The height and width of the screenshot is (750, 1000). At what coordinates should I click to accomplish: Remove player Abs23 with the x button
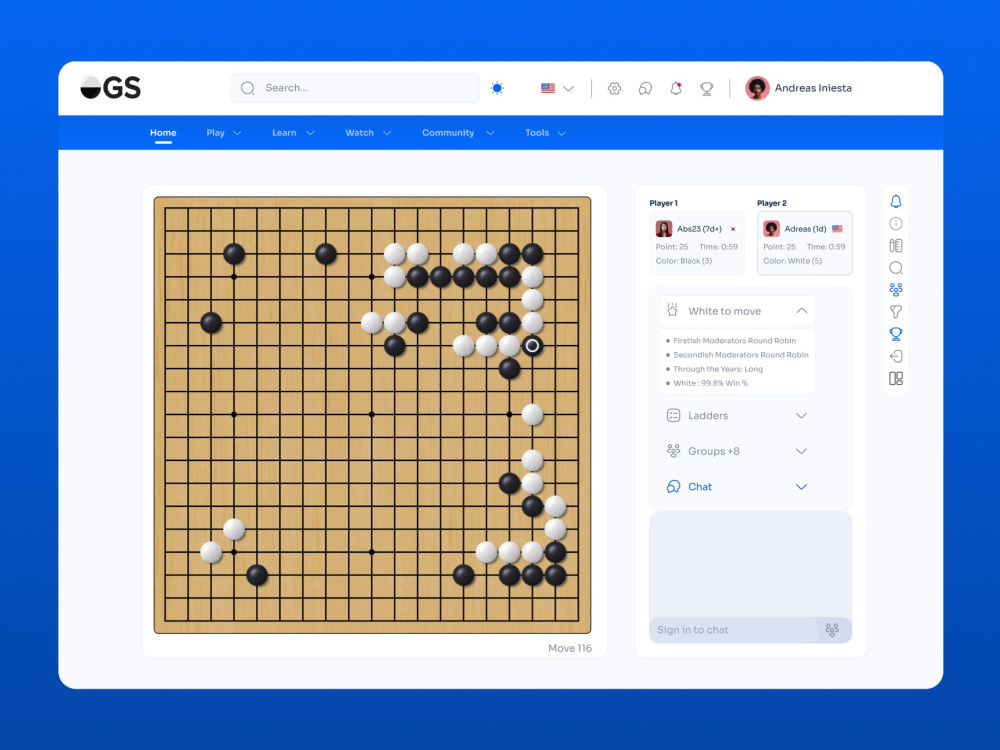731,228
